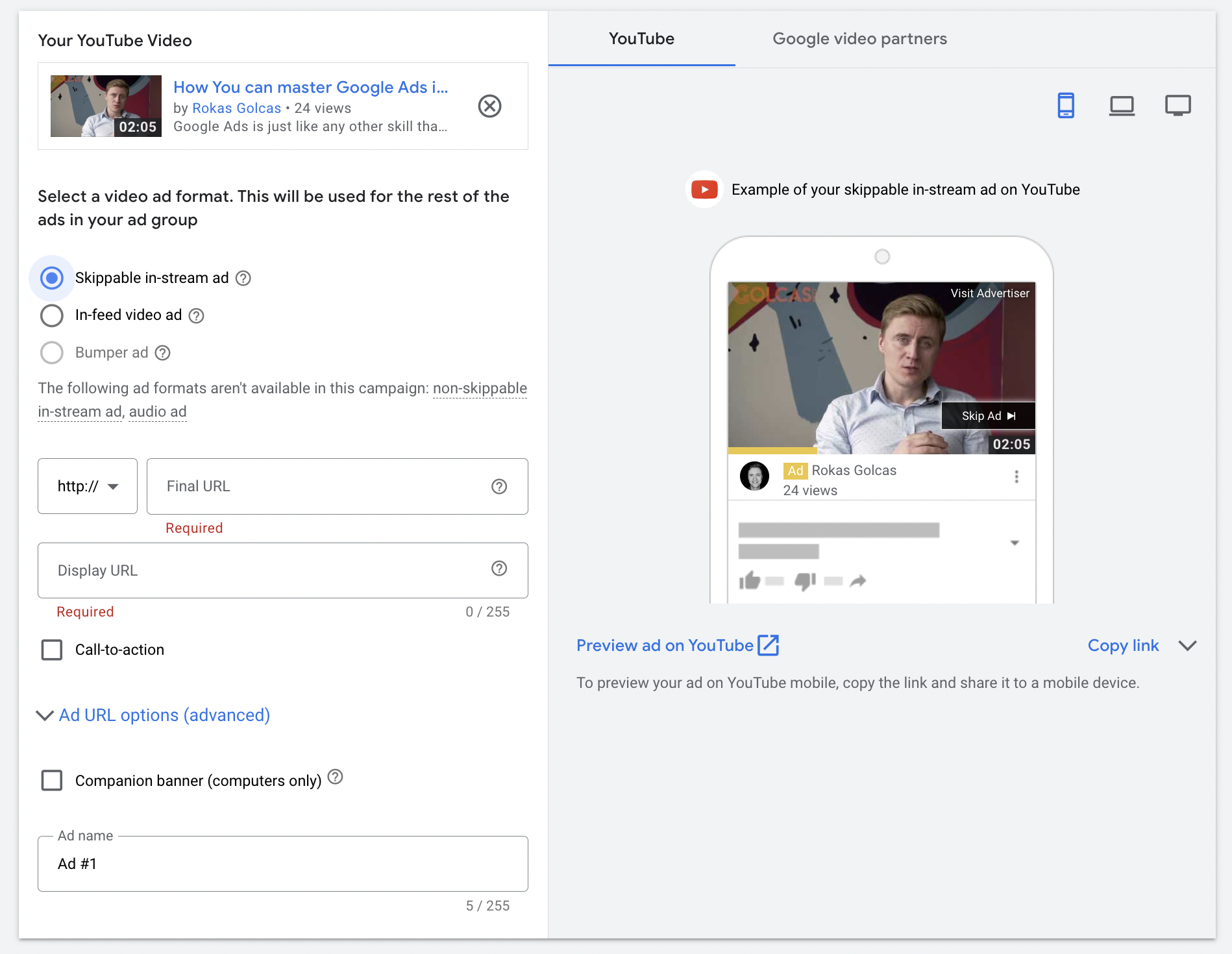Open three-dot menu in phone preview
The width and height of the screenshot is (1232, 954).
(1016, 476)
